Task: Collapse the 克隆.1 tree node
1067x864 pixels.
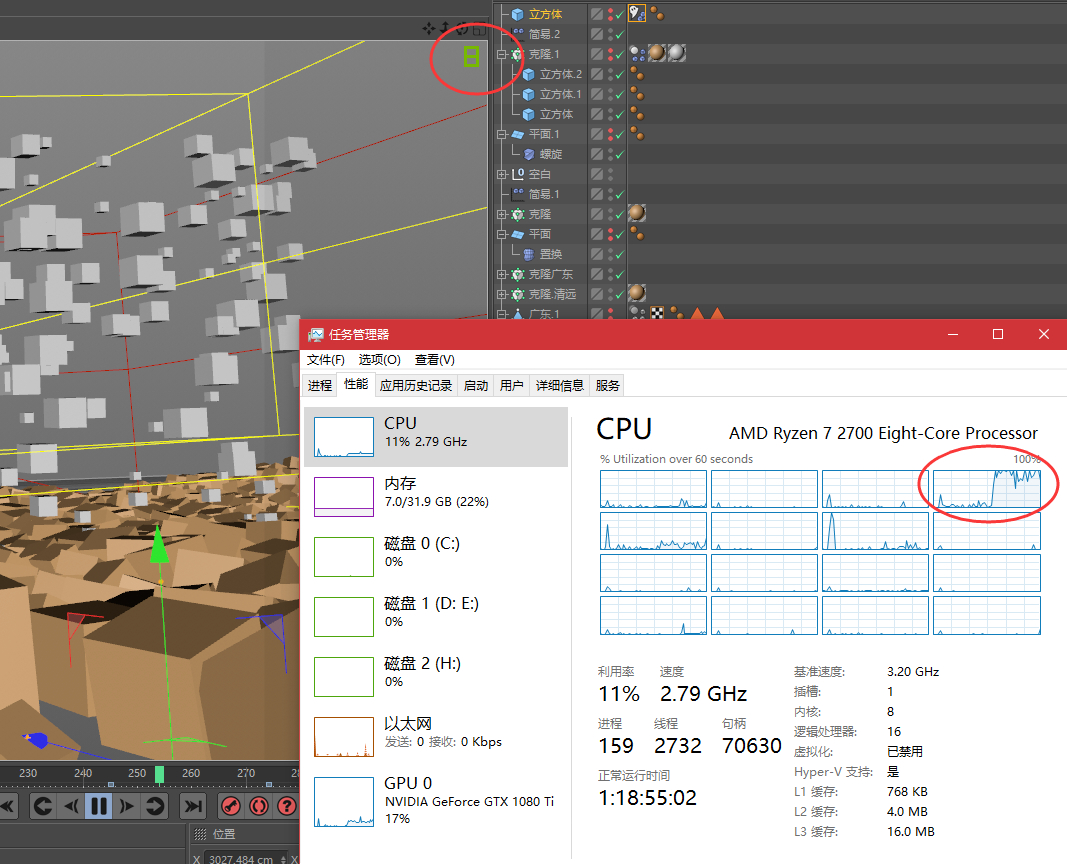Action: point(503,54)
